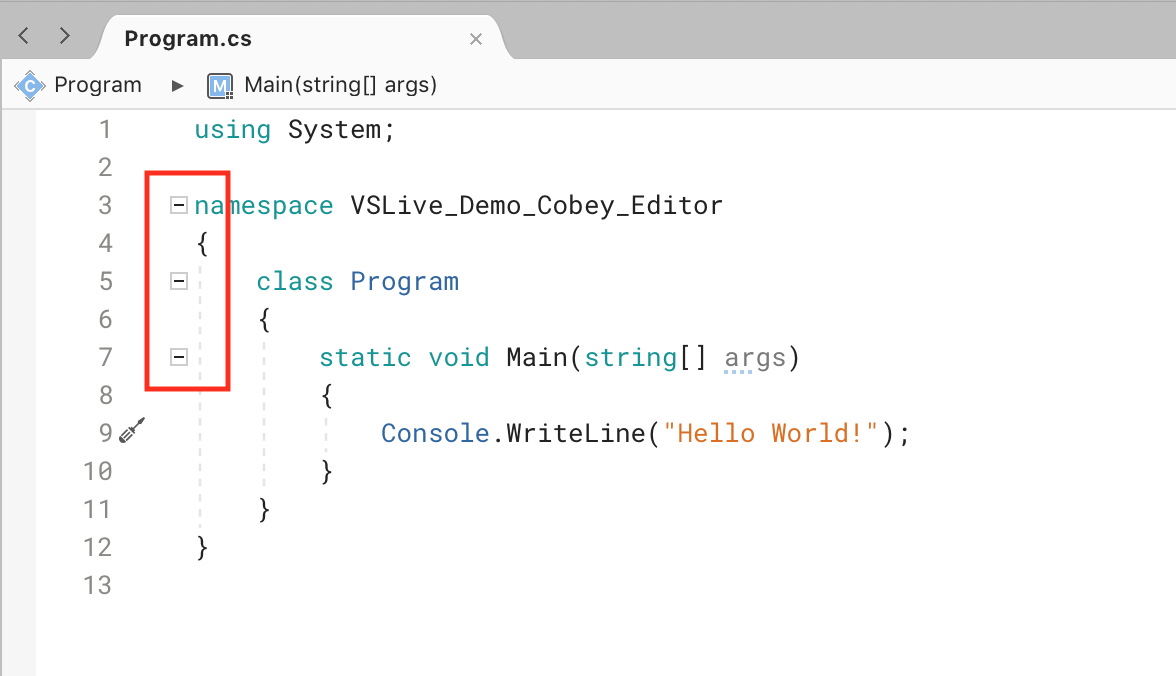Click the 'static' keyword
The width and height of the screenshot is (1176, 676).
point(365,357)
